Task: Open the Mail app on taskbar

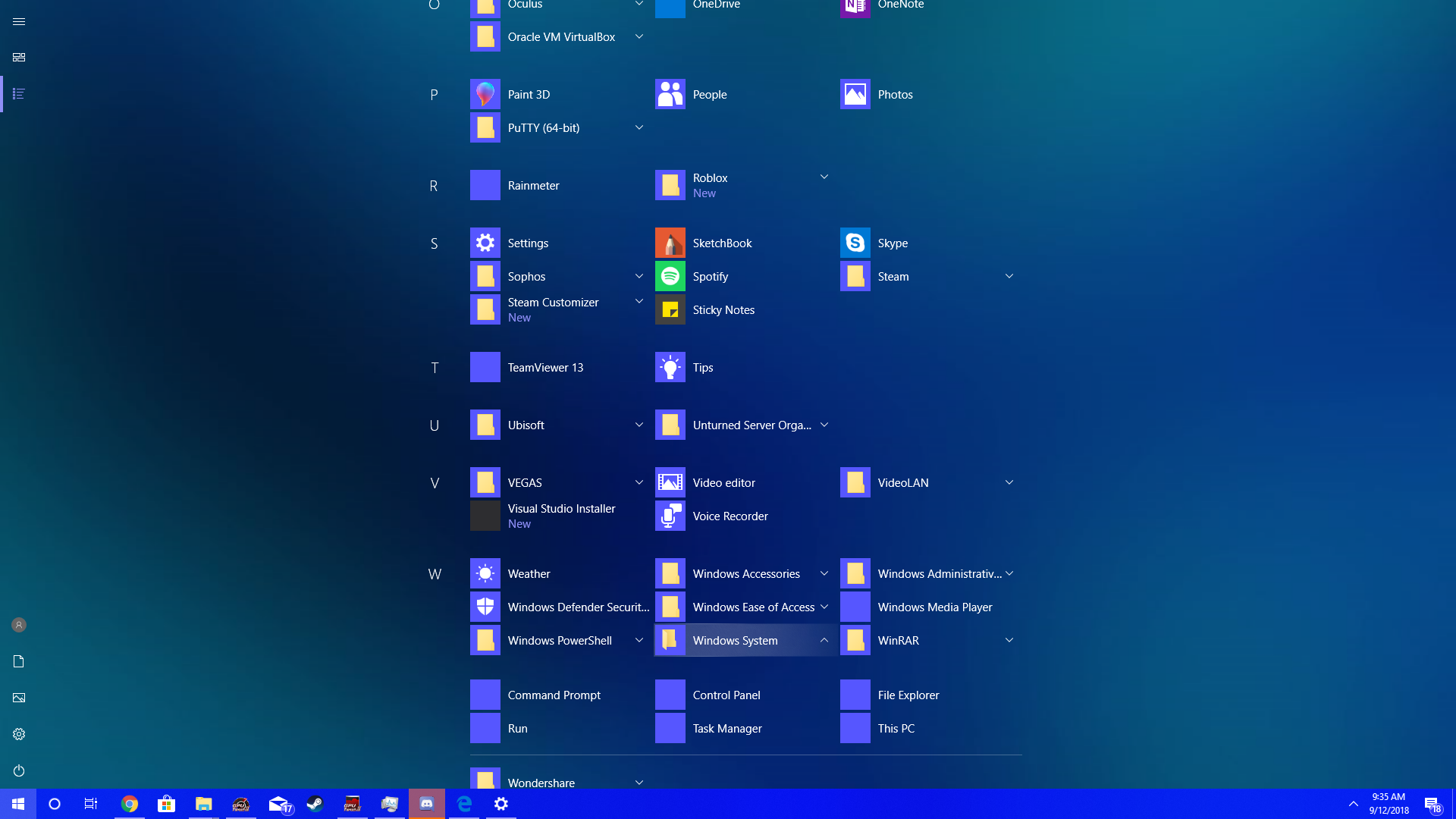Action: tap(279, 804)
